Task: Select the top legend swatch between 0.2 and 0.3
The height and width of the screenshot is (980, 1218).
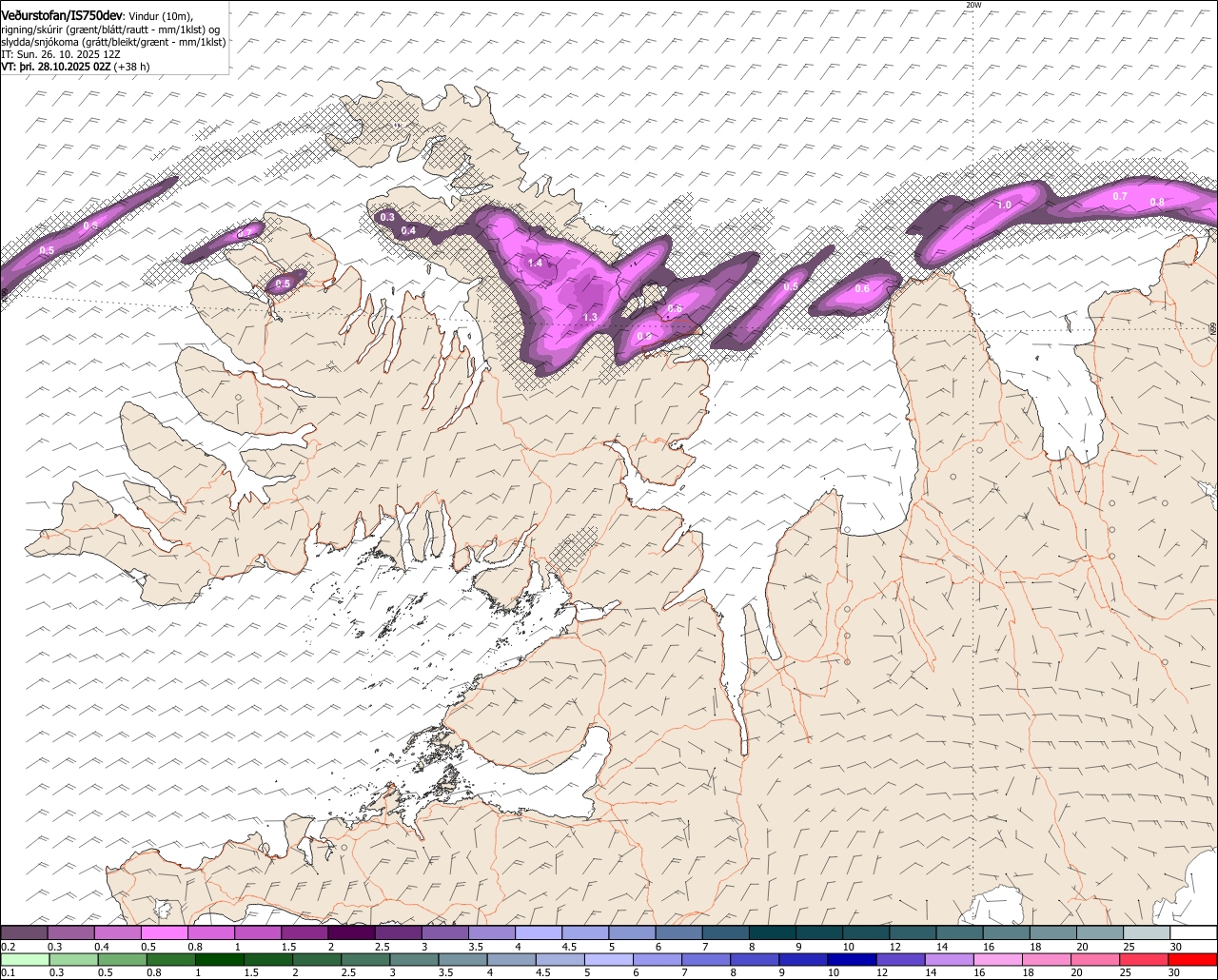Action: pos(24,933)
